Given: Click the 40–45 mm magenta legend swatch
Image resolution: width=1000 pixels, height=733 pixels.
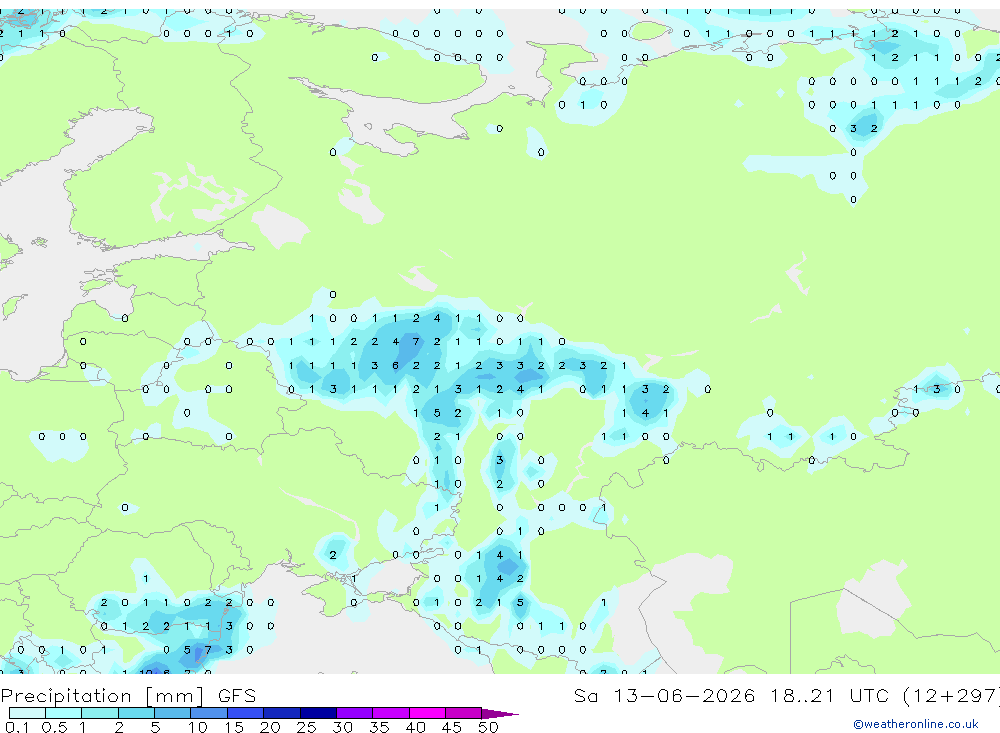Looking at the screenshot, I should [x=427, y=713].
